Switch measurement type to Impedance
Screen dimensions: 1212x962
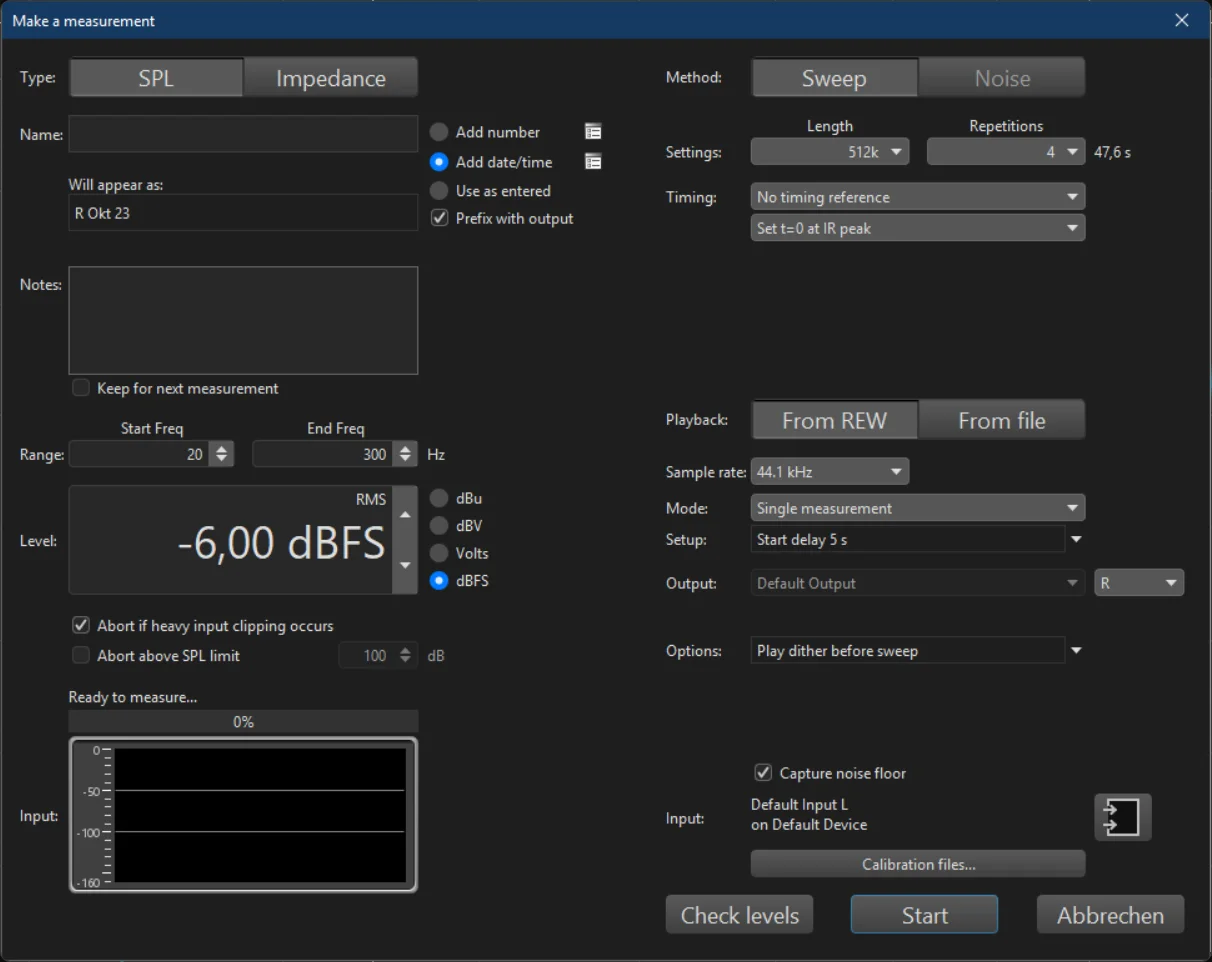pyautogui.click(x=331, y=78)
